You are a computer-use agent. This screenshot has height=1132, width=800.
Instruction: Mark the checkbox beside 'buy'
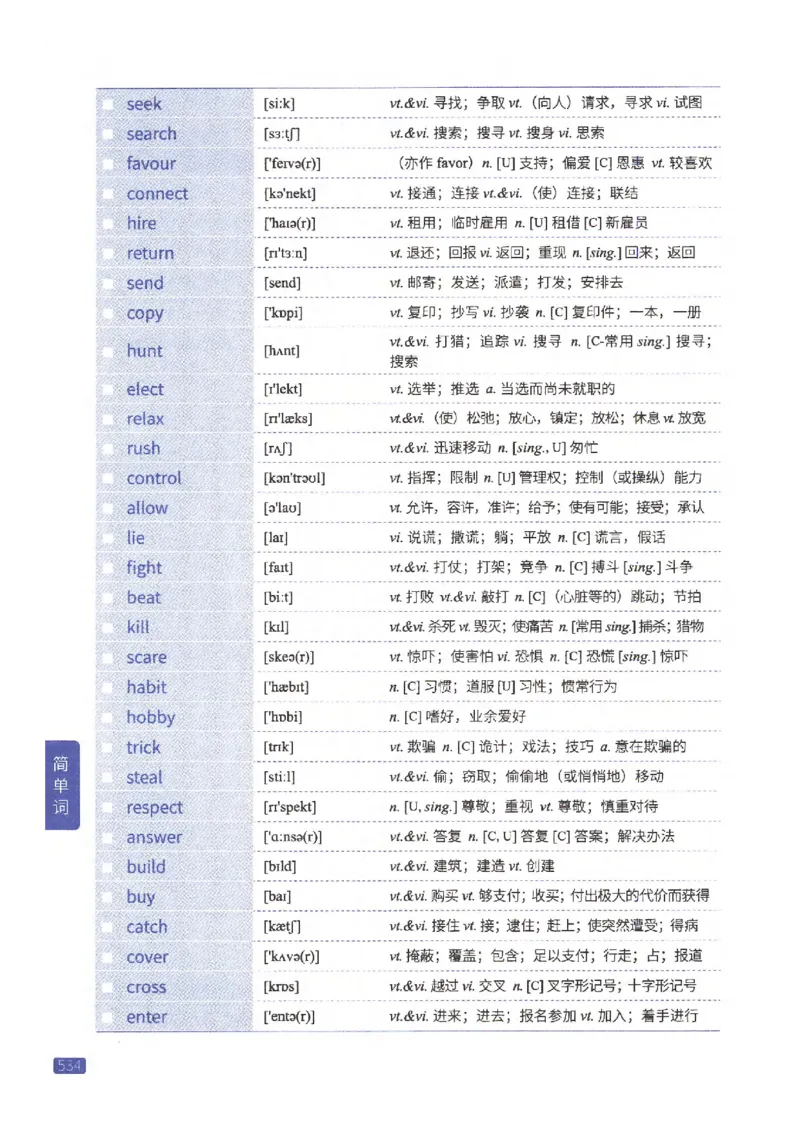(108, 897)
